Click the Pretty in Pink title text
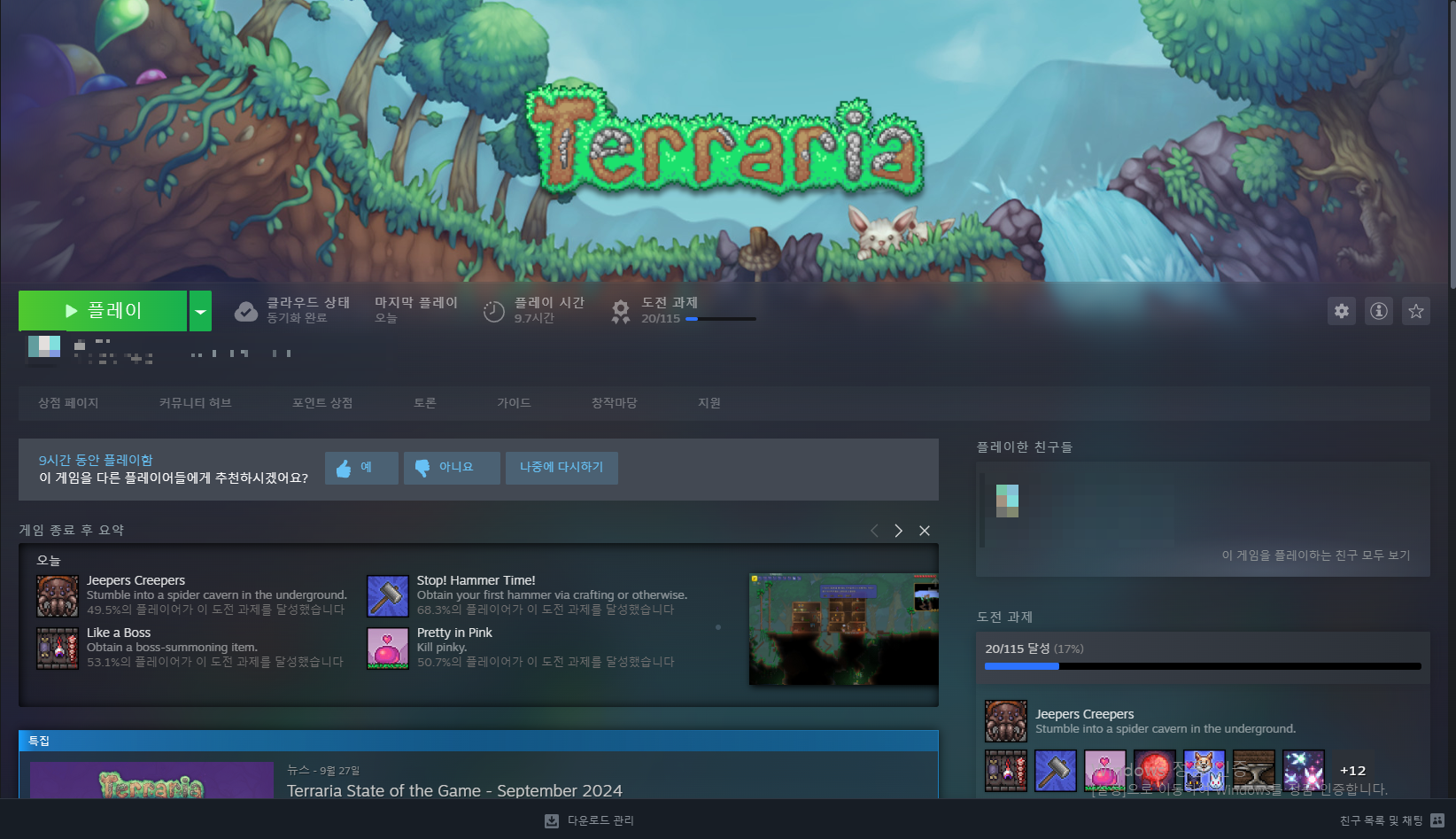This screenshot has width=1456, height=839. (454, 633)
